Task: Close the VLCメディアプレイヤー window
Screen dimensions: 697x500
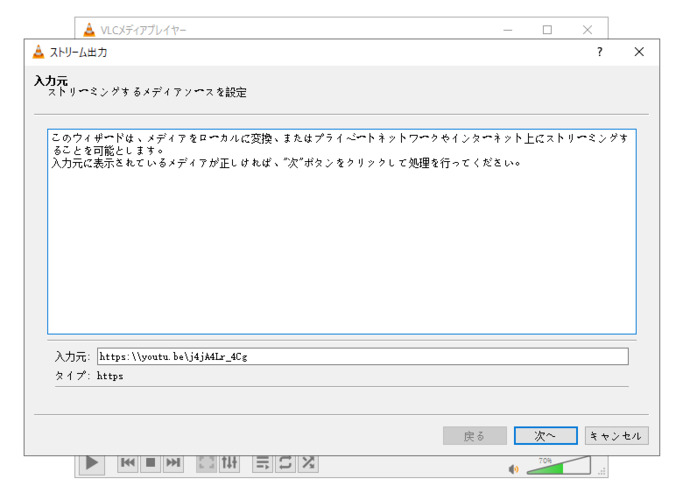Action: coord(587,30)
